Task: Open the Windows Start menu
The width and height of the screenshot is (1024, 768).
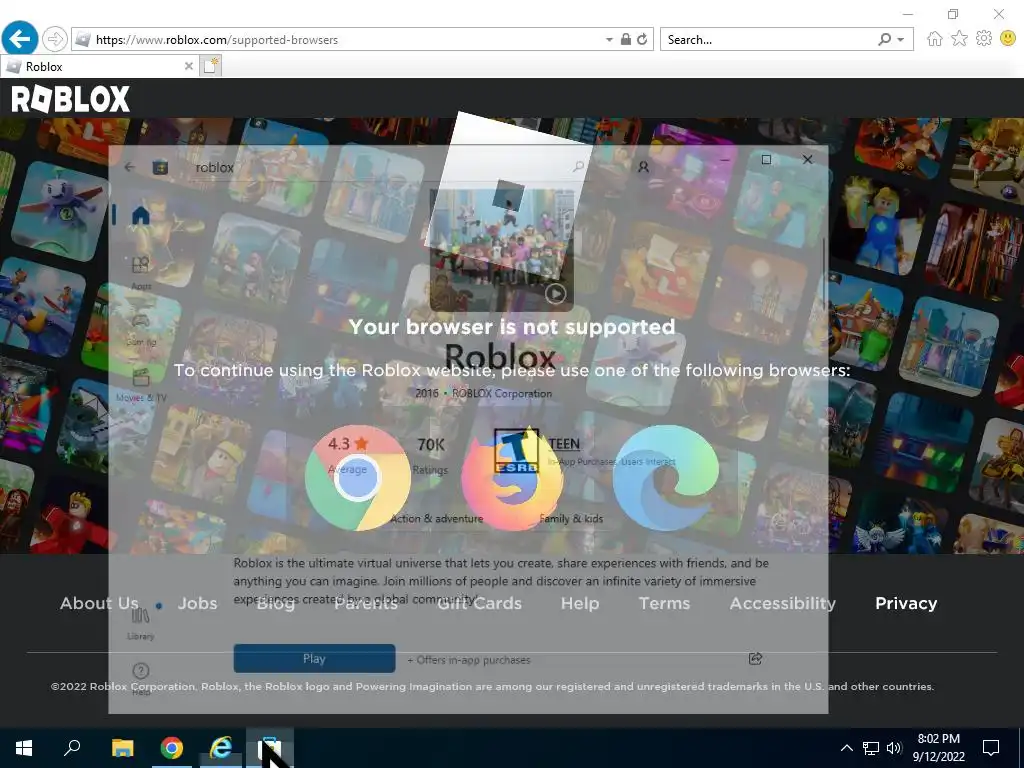Action: 24,748
